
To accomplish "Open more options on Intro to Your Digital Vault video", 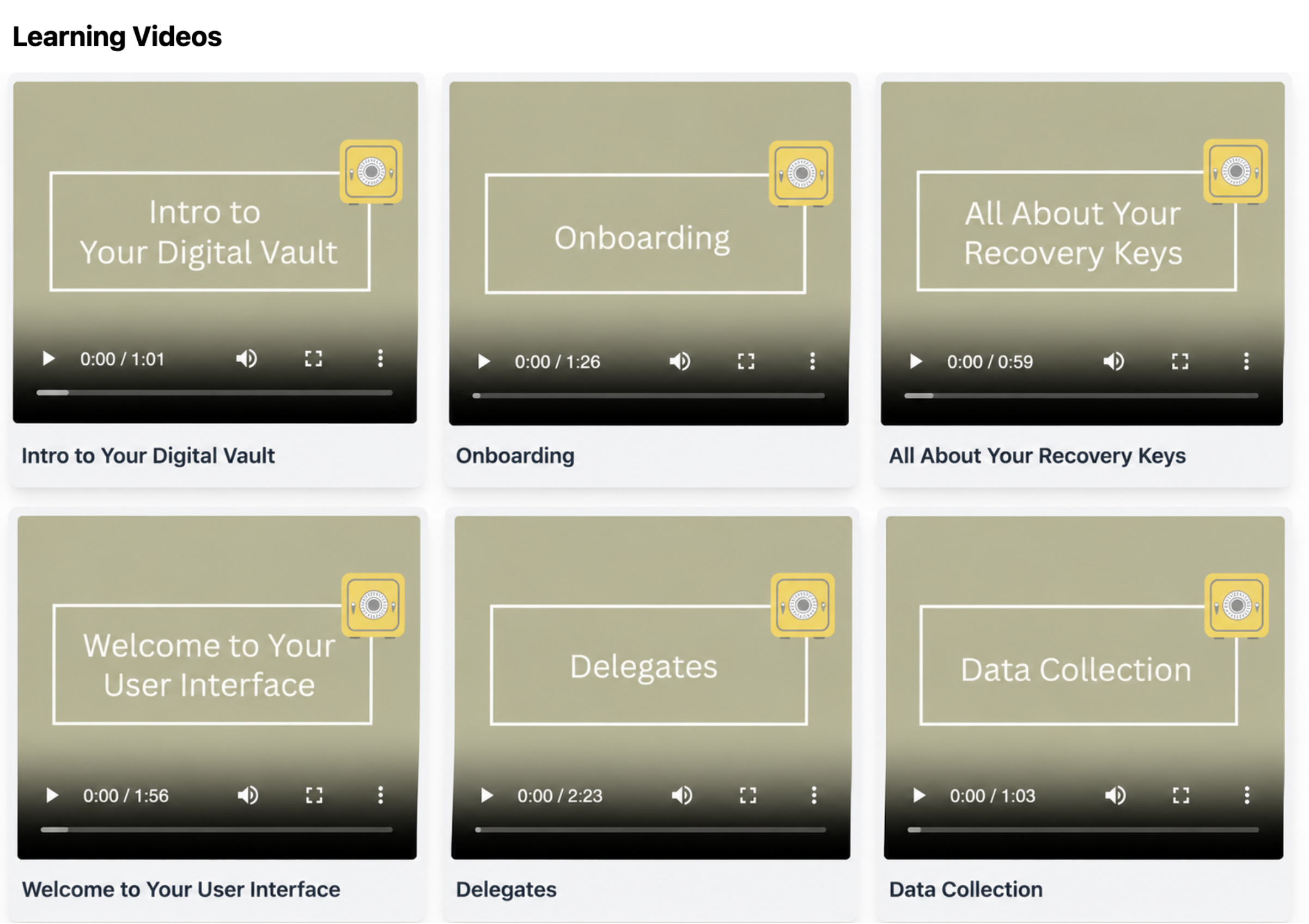I will [x=380, y=359].
